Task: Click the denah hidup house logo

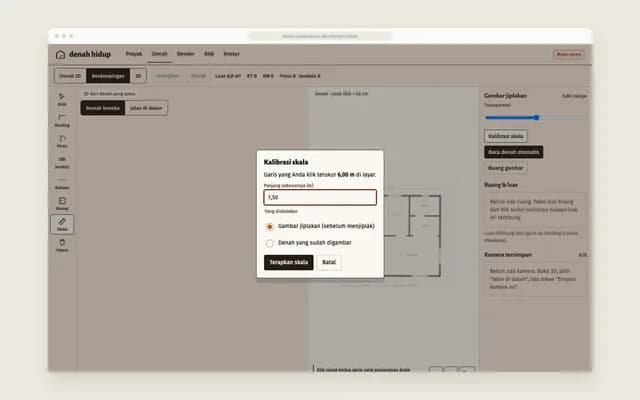Action: [60, 54]
